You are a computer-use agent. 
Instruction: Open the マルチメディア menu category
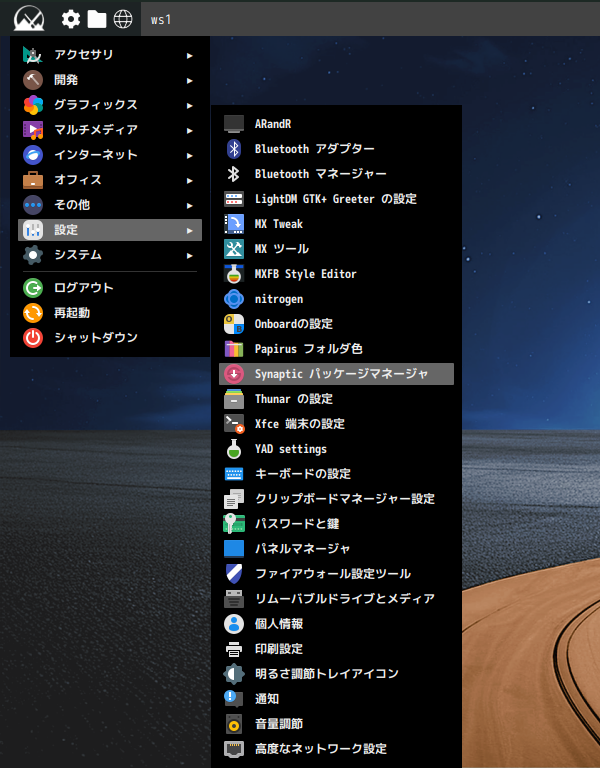click(x=110, y=130)
